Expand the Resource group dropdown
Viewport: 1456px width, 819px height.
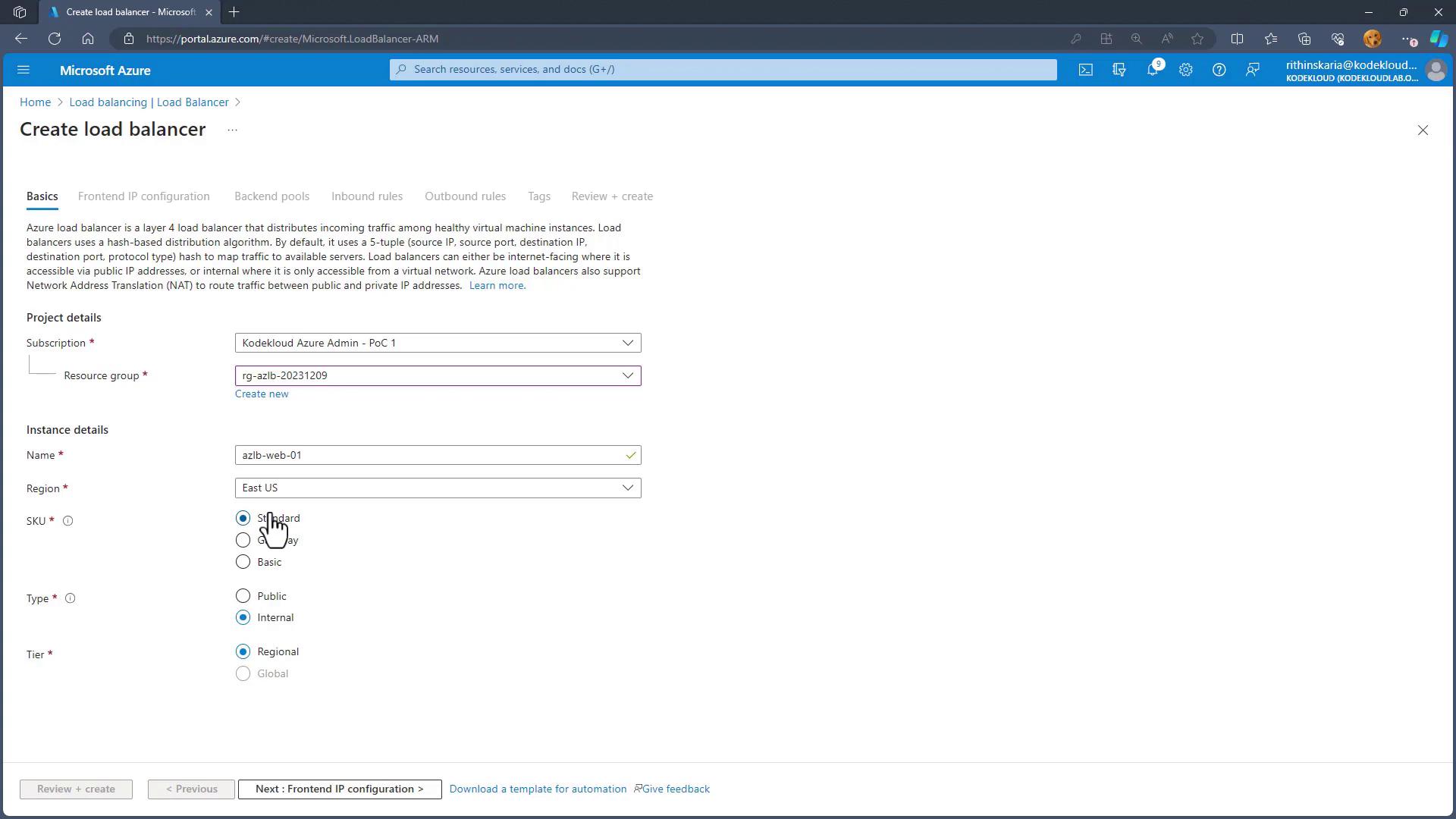(438, 375)
